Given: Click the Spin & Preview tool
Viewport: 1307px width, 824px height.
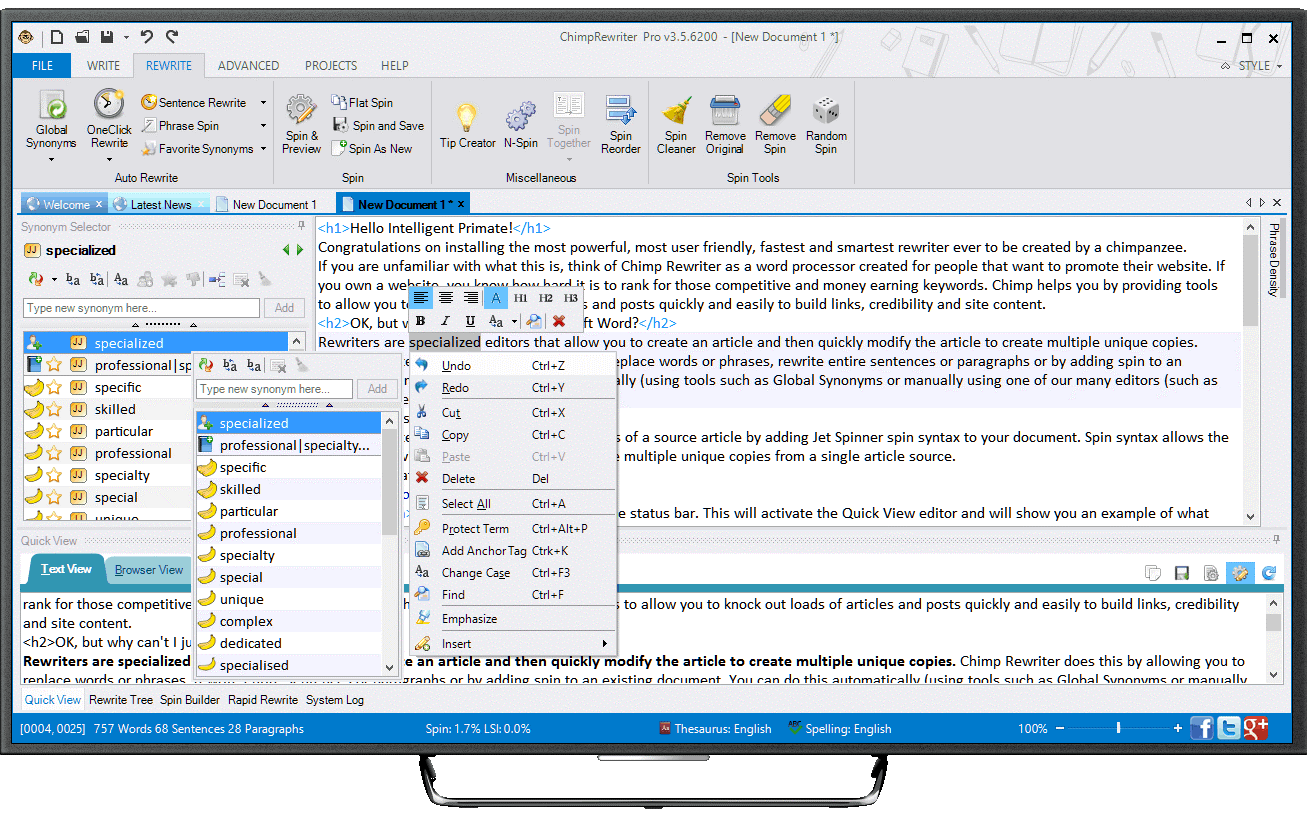Looking at the screenshot, I should [301, 124].
